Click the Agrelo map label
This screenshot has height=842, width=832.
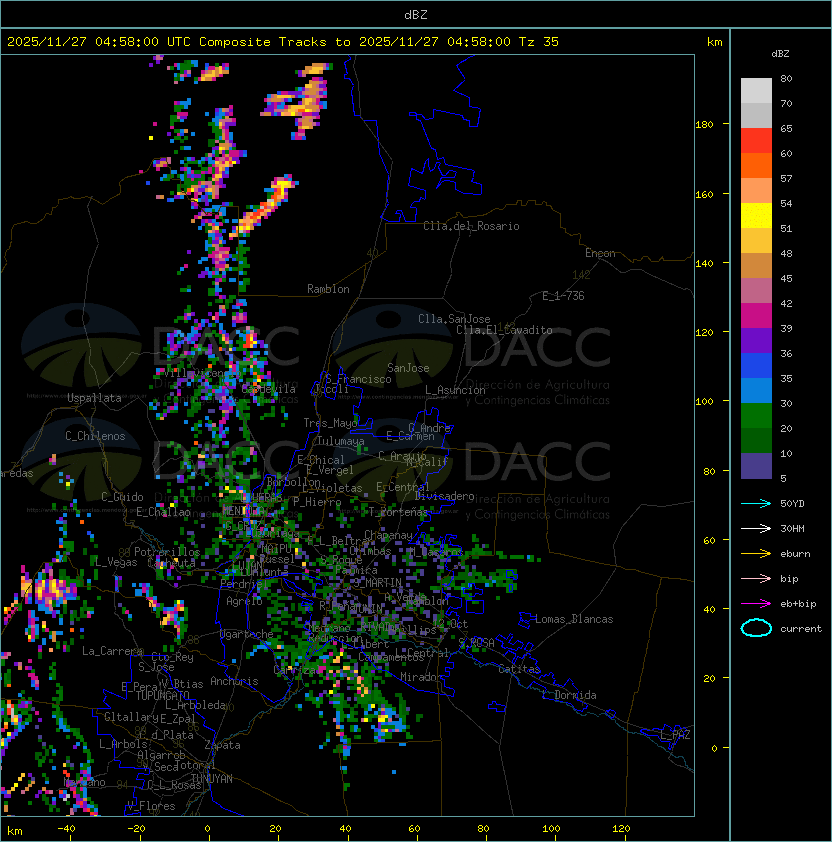click(244, 601)
